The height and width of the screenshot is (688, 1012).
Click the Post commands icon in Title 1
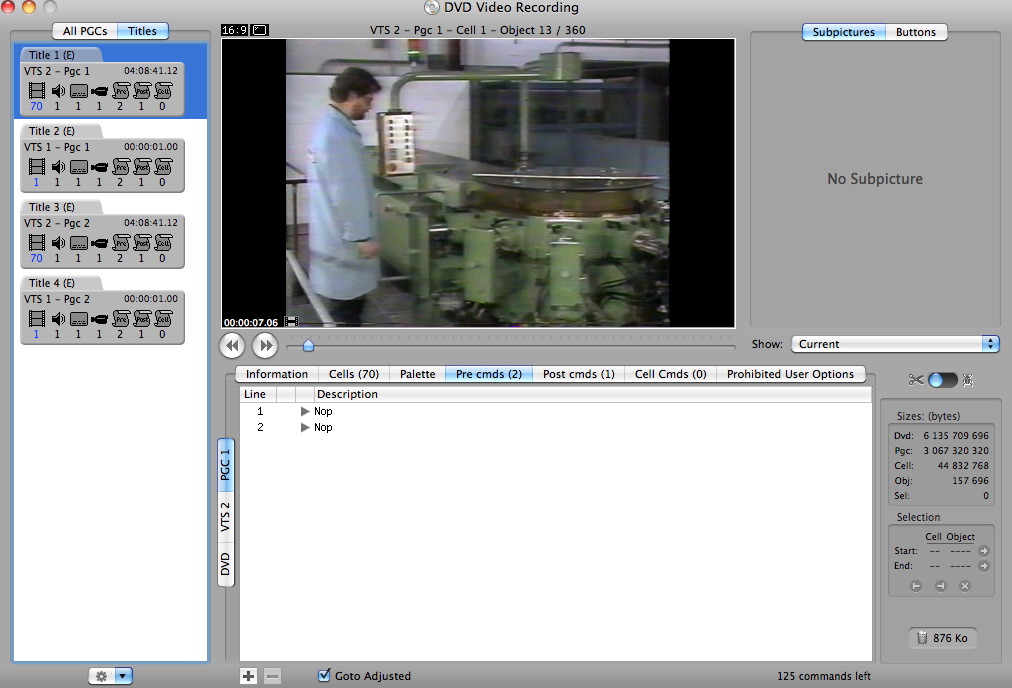pyautogui.click(x=142, y=91)
